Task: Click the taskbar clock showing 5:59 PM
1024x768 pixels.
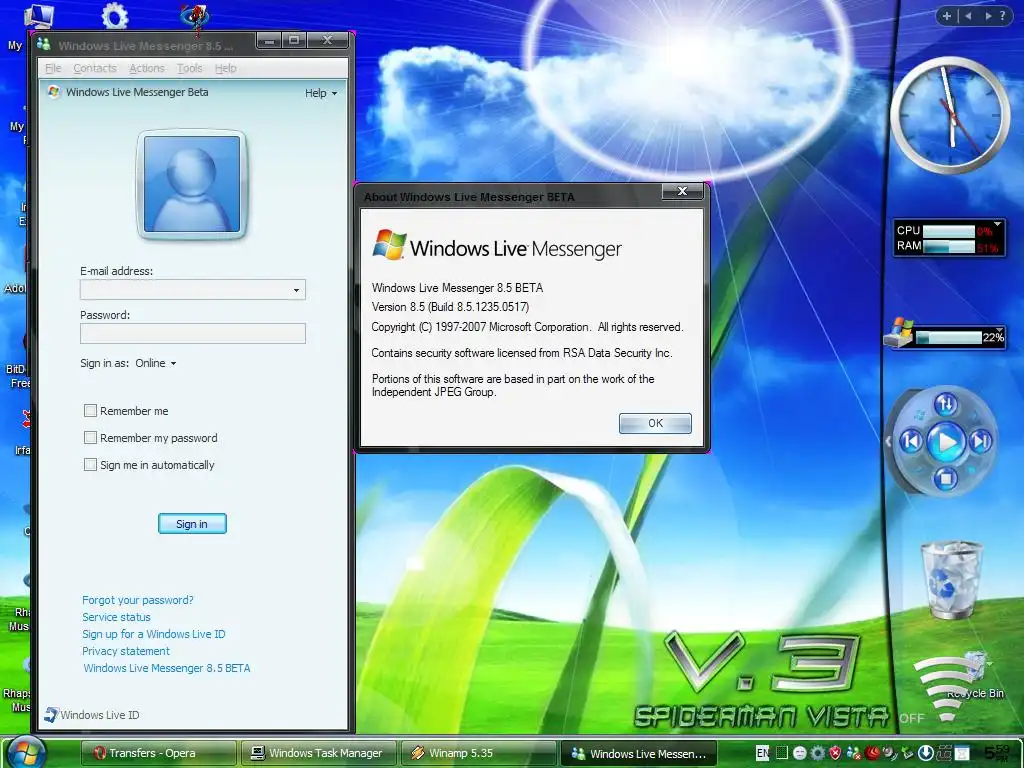Action: (x=996, y=753)
